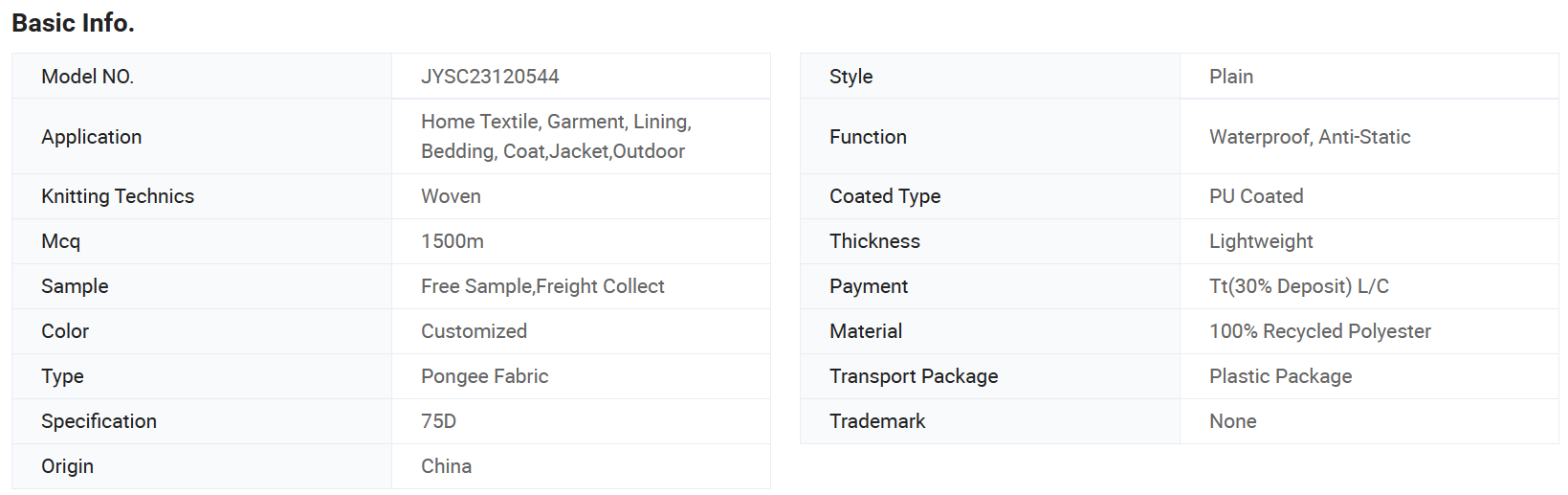1568x495 pixels.
Task: Click the 75D specification value
Action: click(438, 421)
